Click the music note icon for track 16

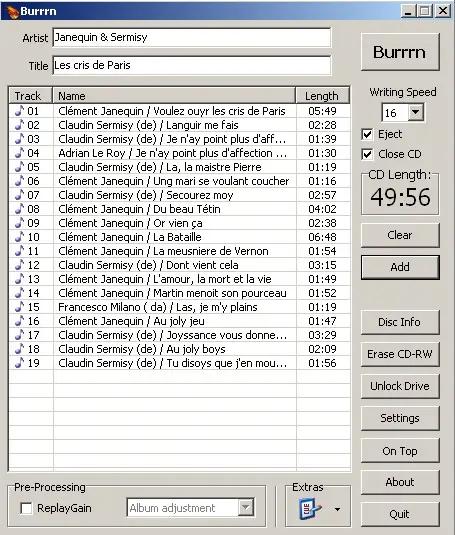(20, 320)
